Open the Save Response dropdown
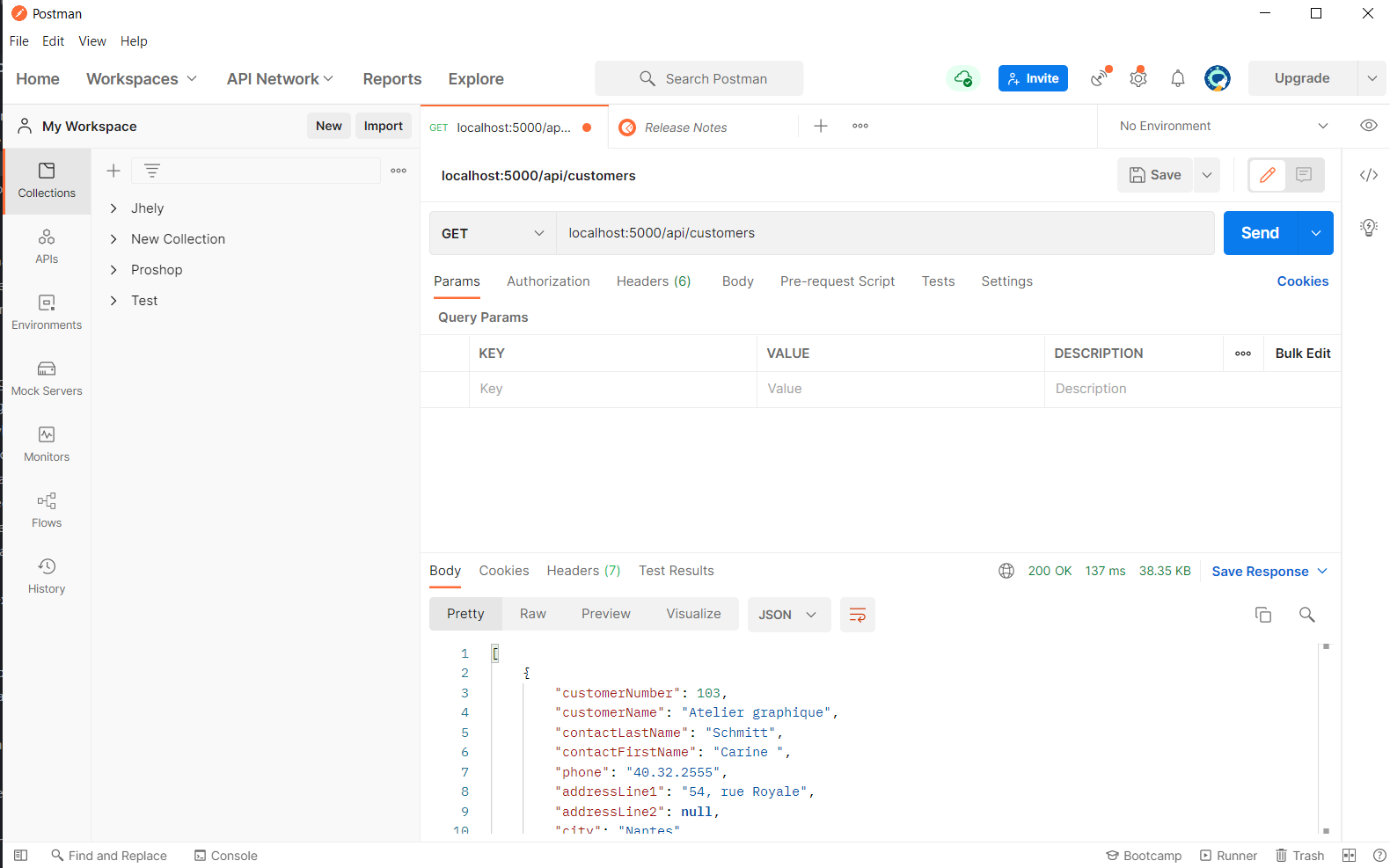Viewport: 1390px width, 868px height. click(x=1269, y=572)
